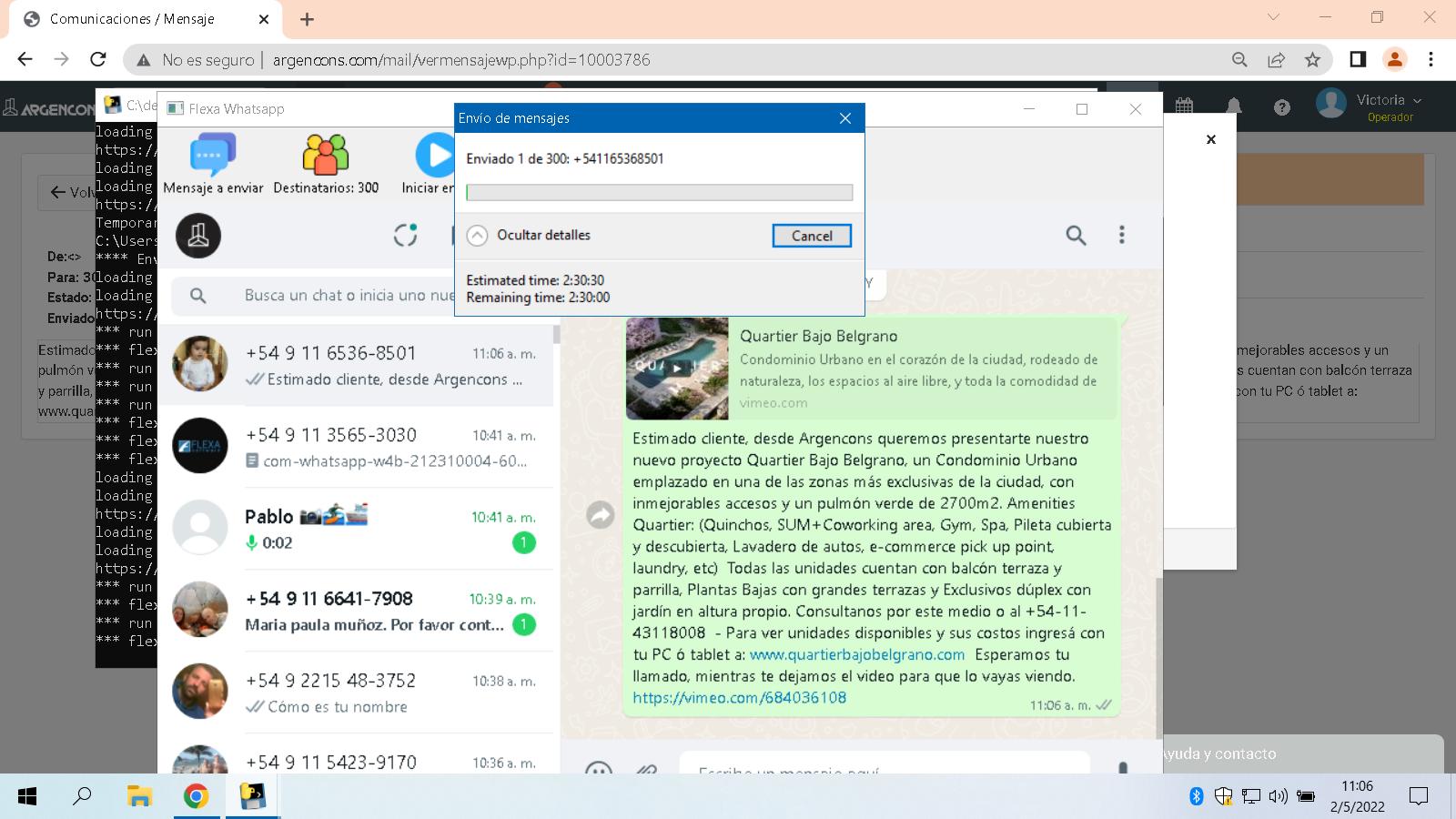This screenshot has height=819, width=1456.
Task: Open Ayuda y contacto panel
Action: pyautogui.click(x=1303, y=754)
